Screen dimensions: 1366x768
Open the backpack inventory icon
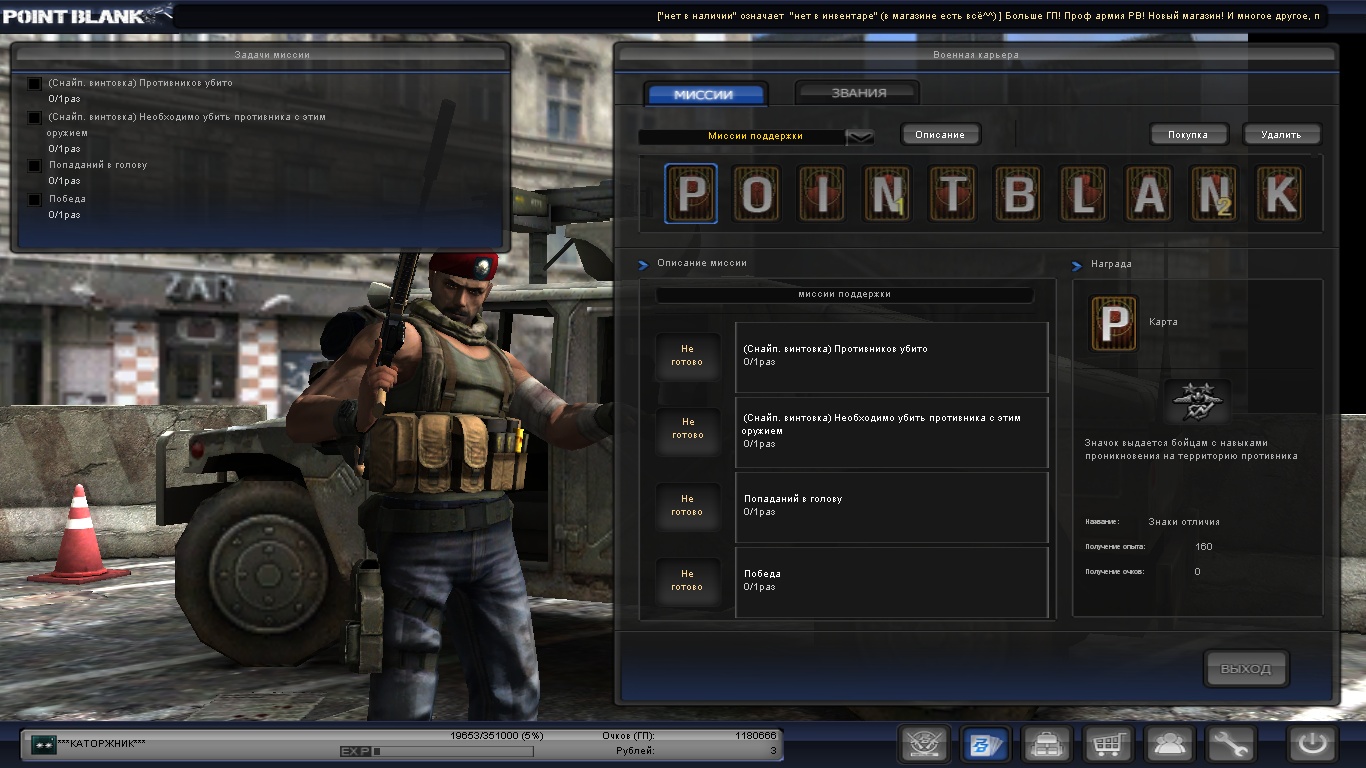(1046, 744)
